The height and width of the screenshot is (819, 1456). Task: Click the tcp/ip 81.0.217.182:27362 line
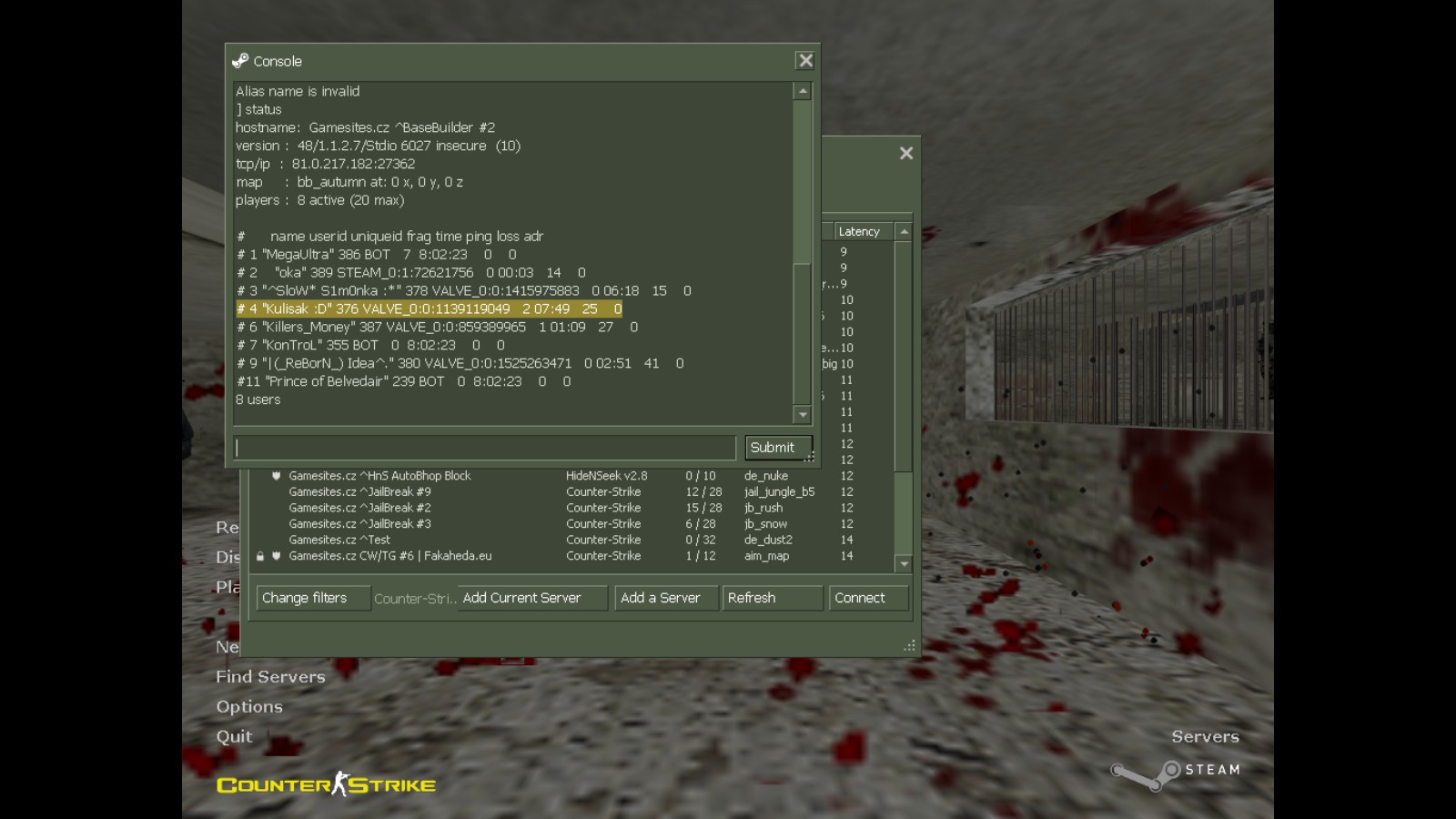point(325,164)
